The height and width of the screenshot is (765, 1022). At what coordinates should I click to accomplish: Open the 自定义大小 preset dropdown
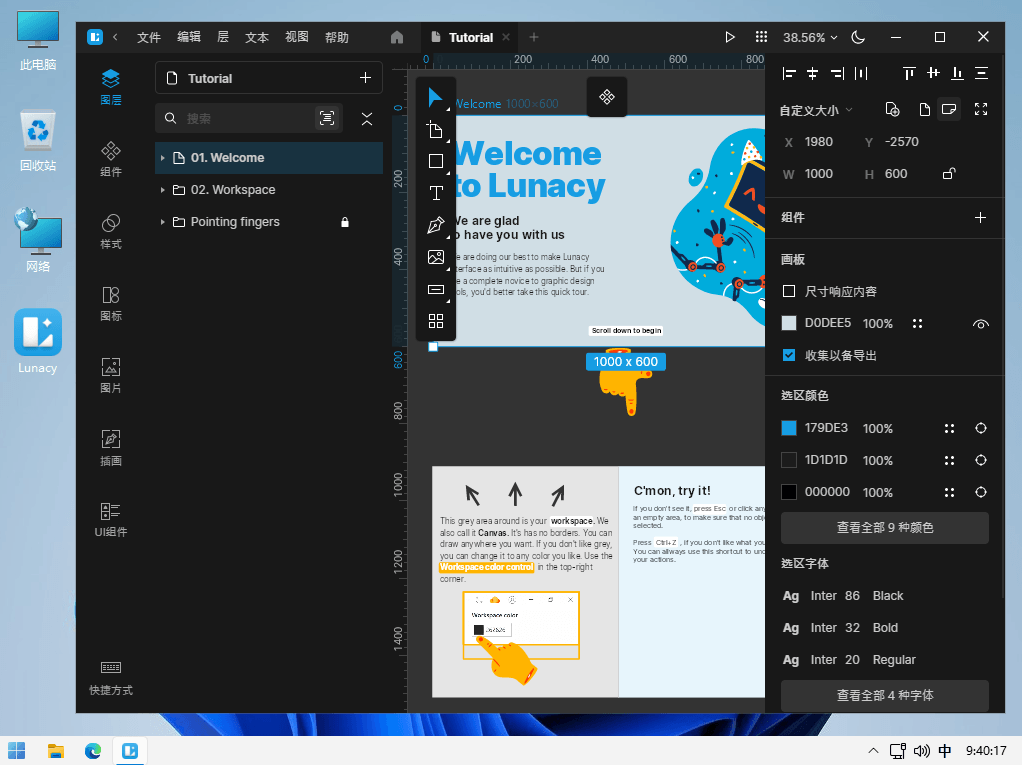pos(817,110)
